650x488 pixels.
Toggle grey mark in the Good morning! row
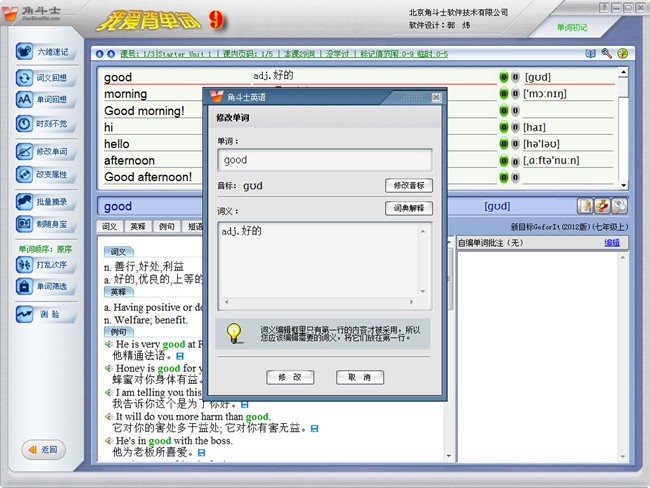click(x=515, y=111)
